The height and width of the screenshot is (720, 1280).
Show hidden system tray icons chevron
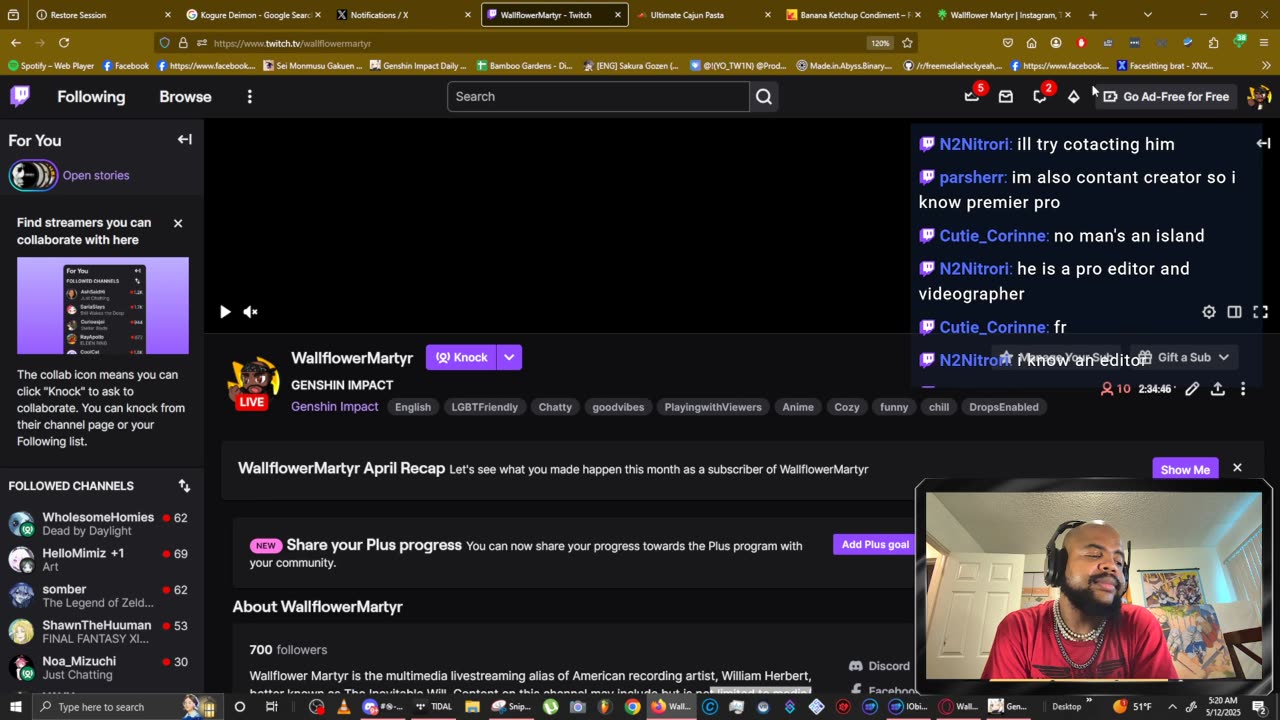click(x=1172, y=707)
